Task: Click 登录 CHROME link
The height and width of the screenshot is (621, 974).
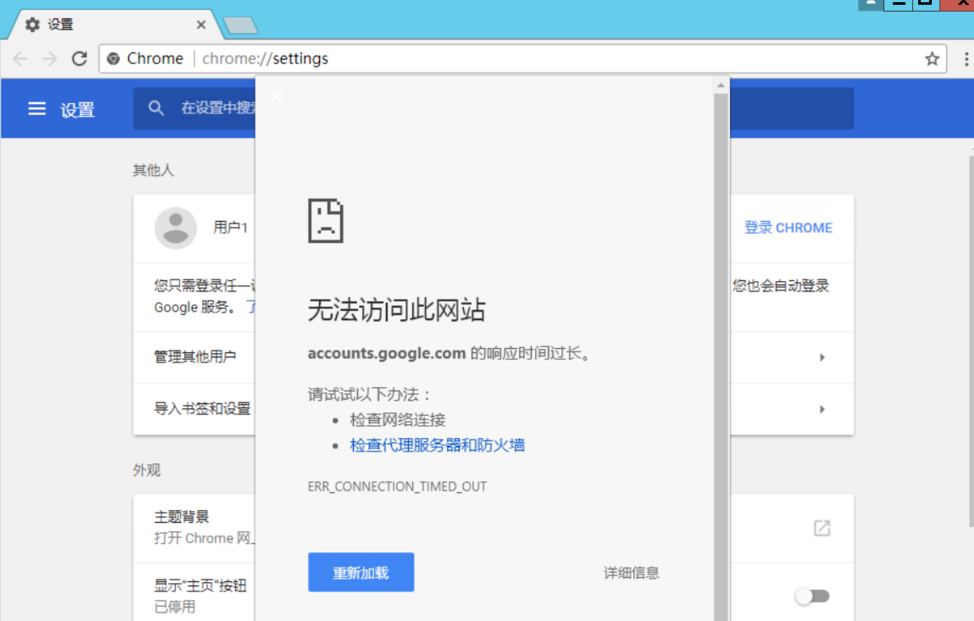Action: [788, 228]
